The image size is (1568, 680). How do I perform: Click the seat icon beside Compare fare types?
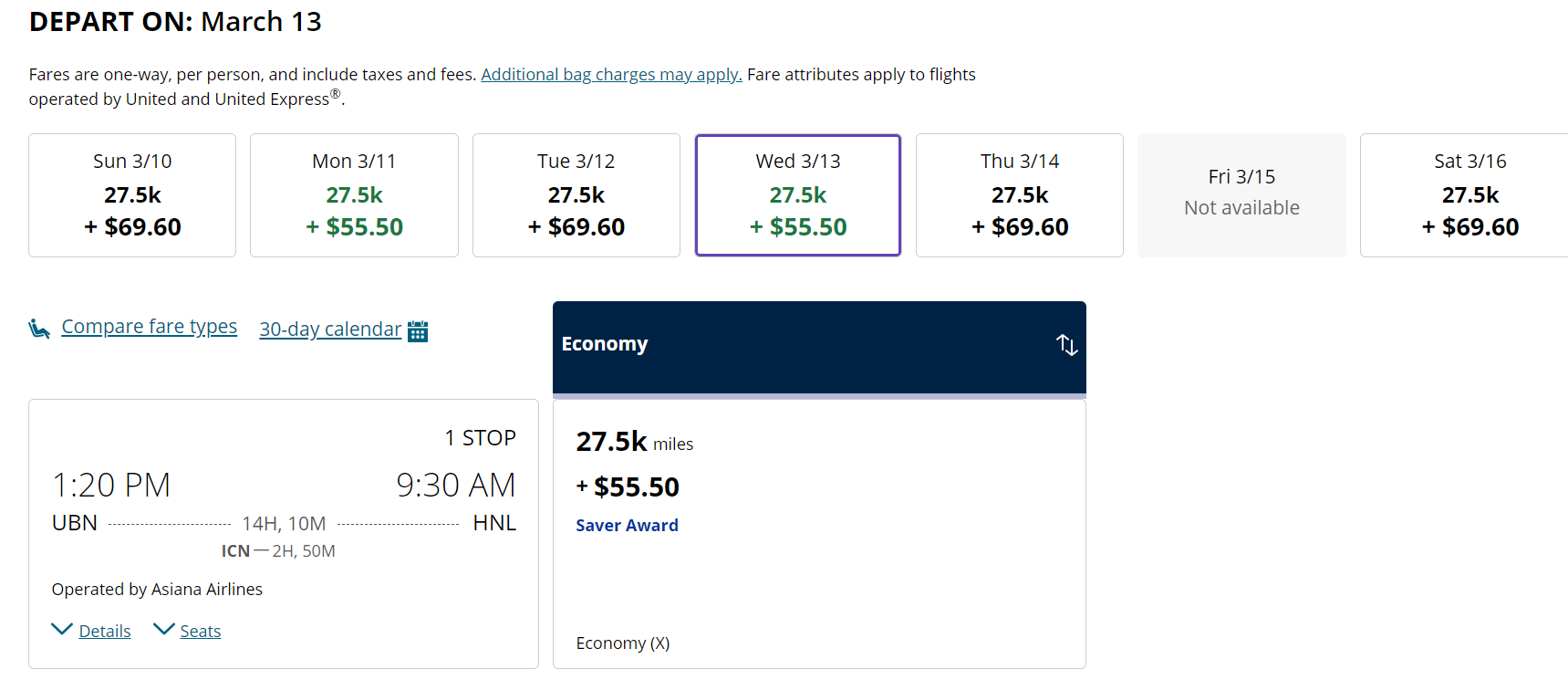click(x=39, y=329)
